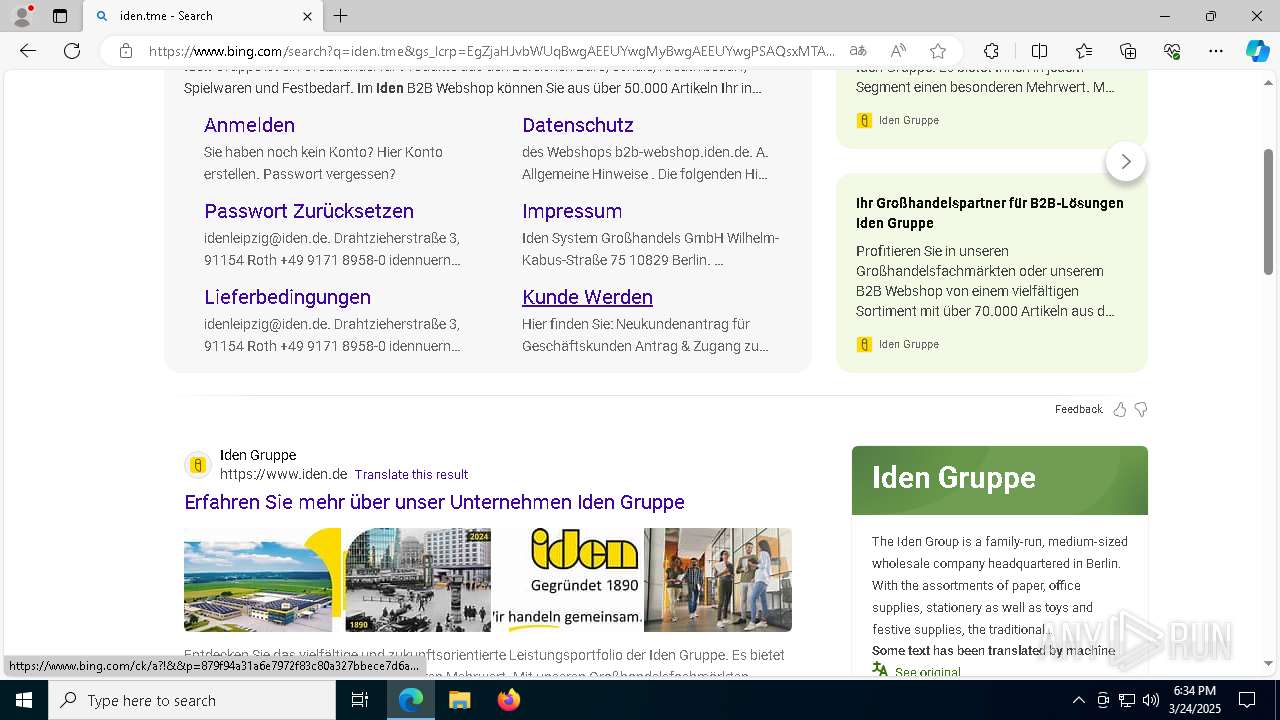Open the Favorites list

pyautogui.click(x=1084, y=51)
